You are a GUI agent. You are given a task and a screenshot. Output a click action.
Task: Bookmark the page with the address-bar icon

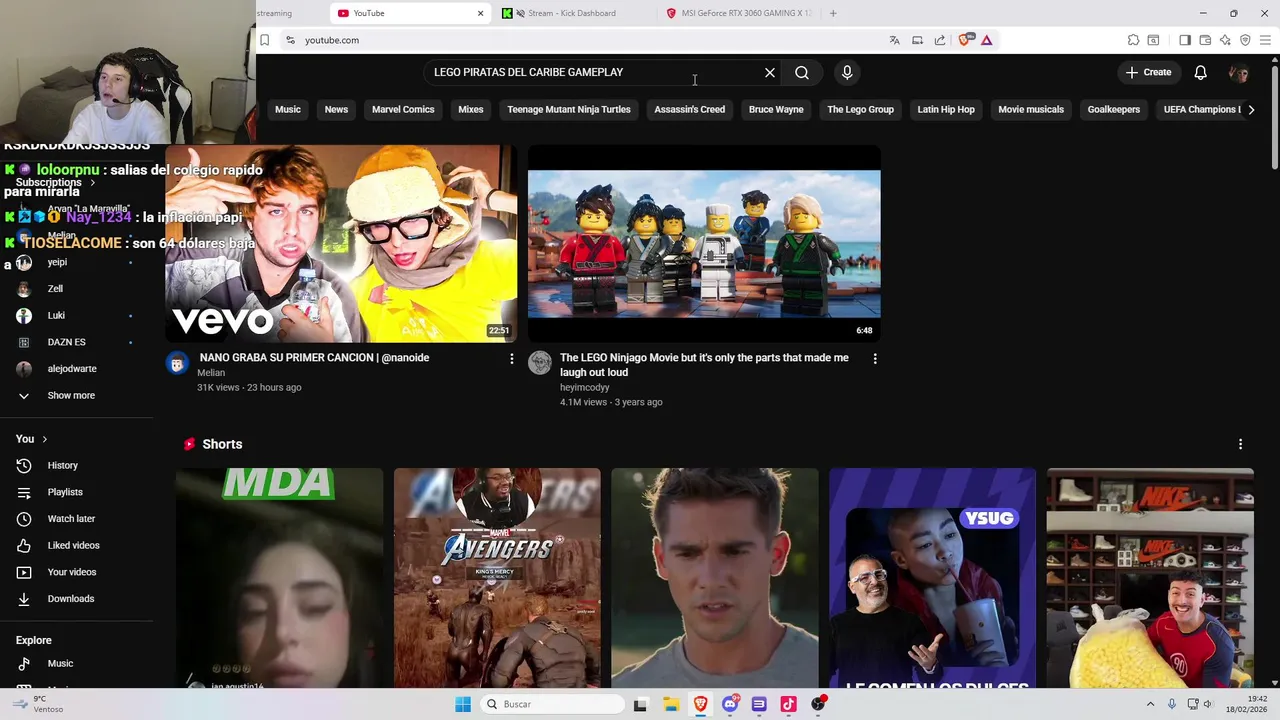point(264,40)
